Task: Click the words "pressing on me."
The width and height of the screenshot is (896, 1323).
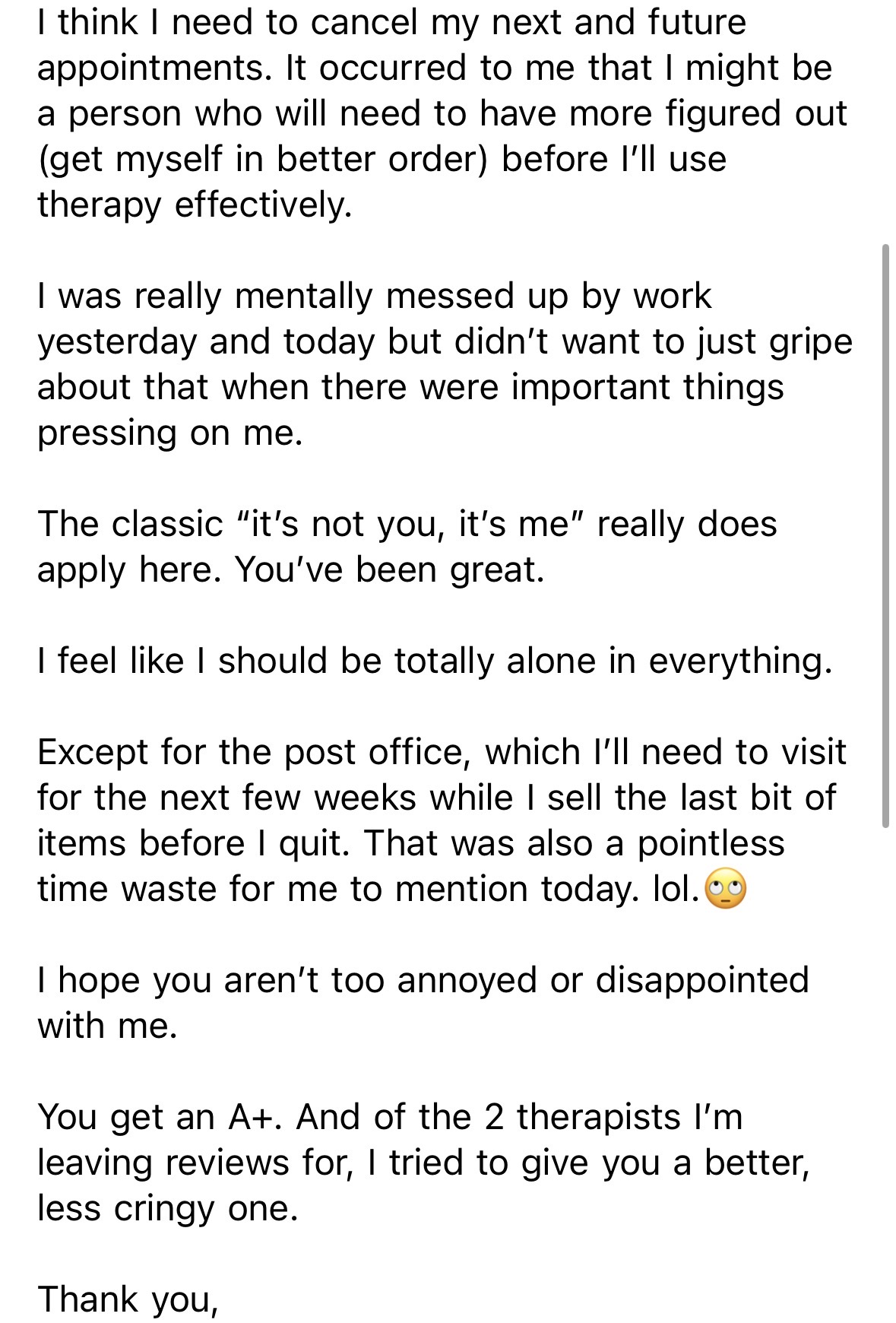Action: pos(170,433)
